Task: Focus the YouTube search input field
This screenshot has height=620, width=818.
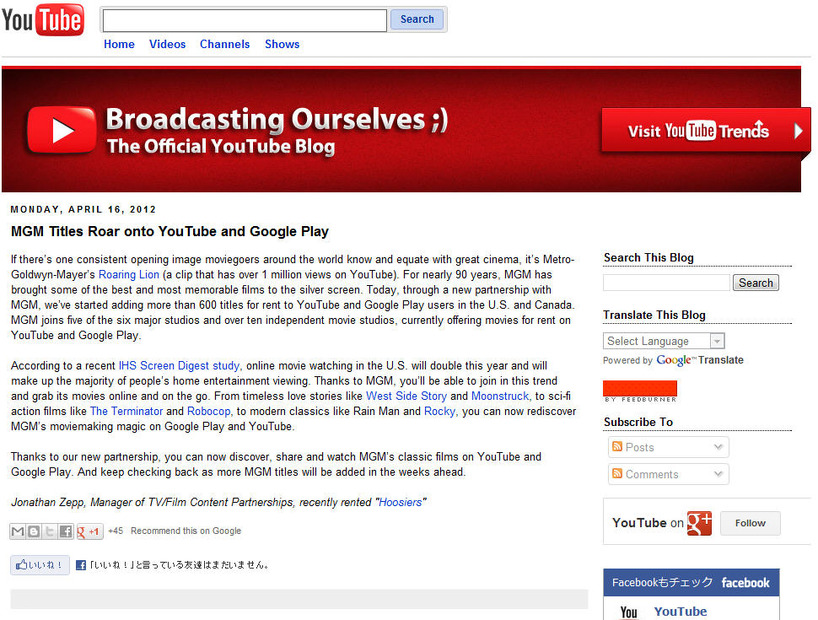Action: [x=245, y=20]
